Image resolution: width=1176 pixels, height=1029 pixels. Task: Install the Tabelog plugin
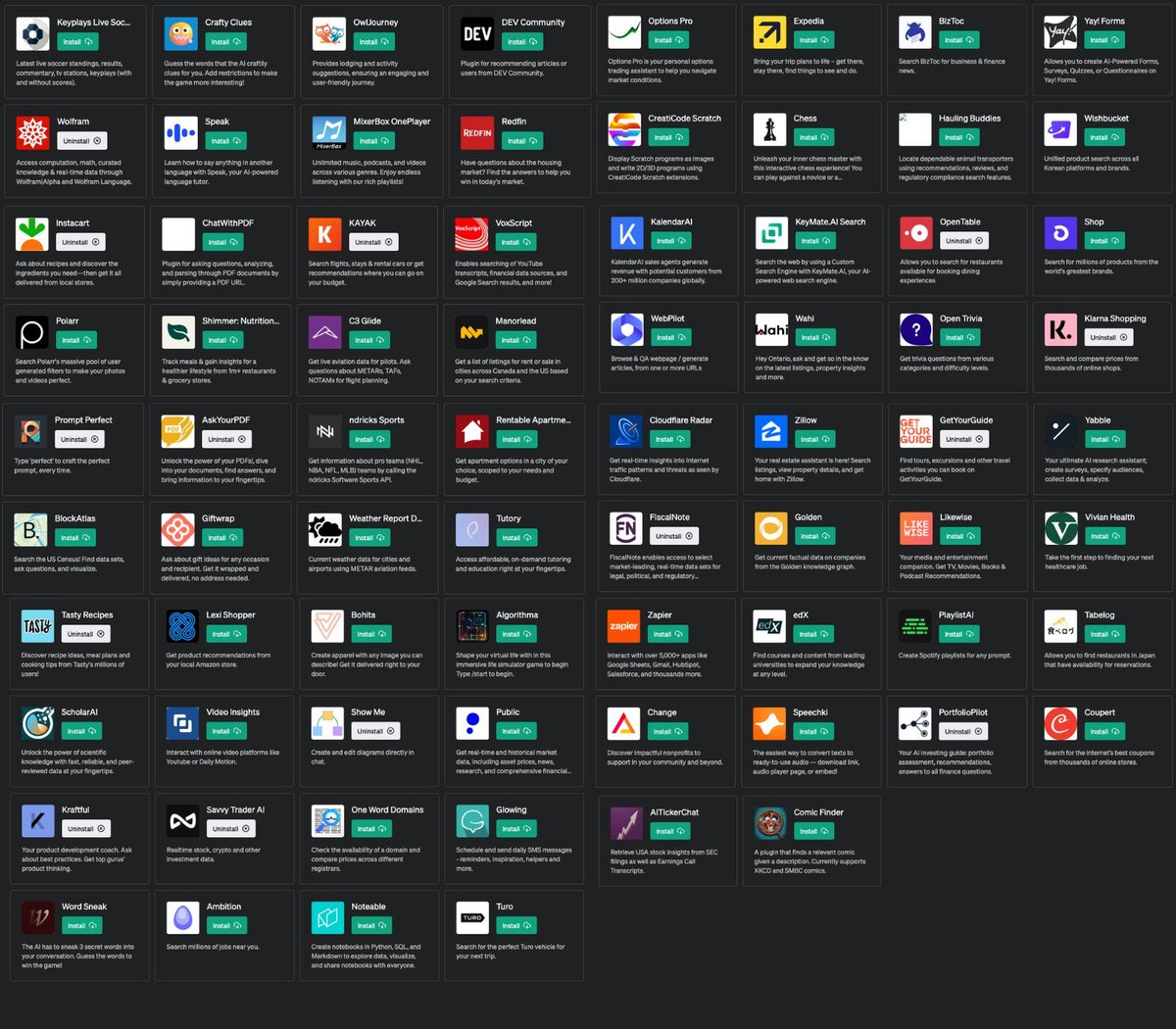click(x=1104, y=634)
